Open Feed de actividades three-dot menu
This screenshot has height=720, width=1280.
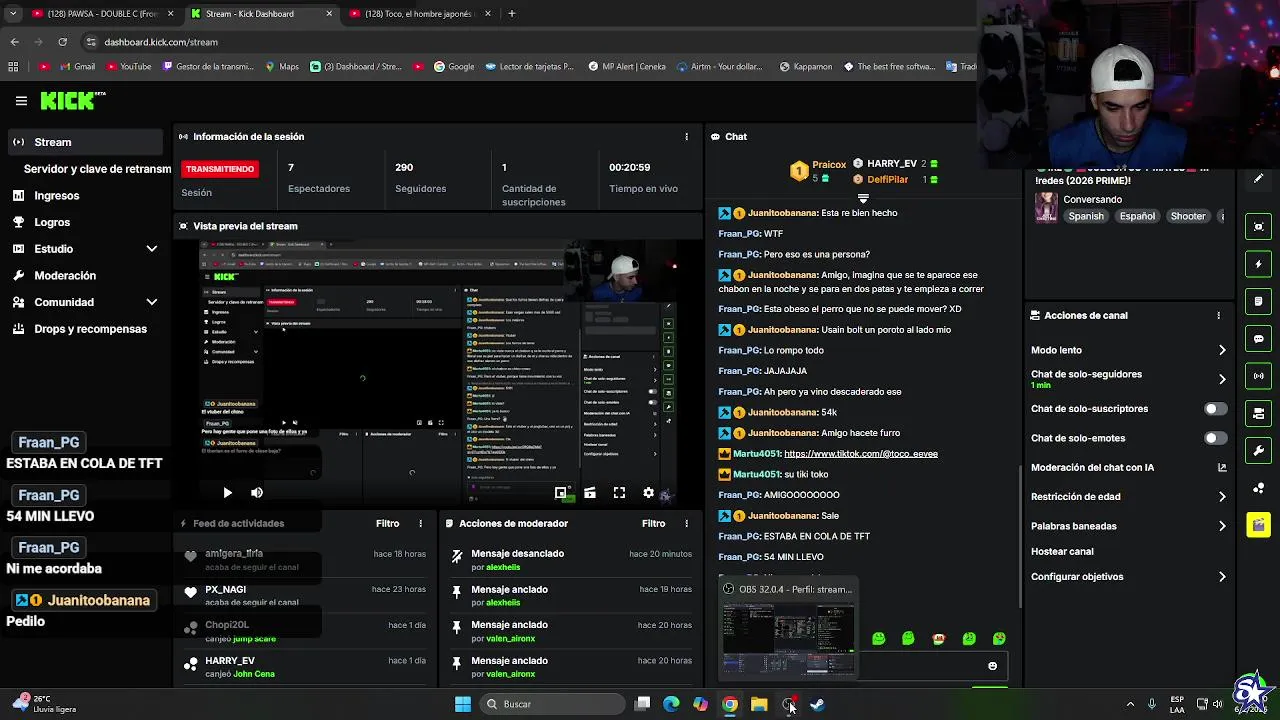click(x=420, y=524)
